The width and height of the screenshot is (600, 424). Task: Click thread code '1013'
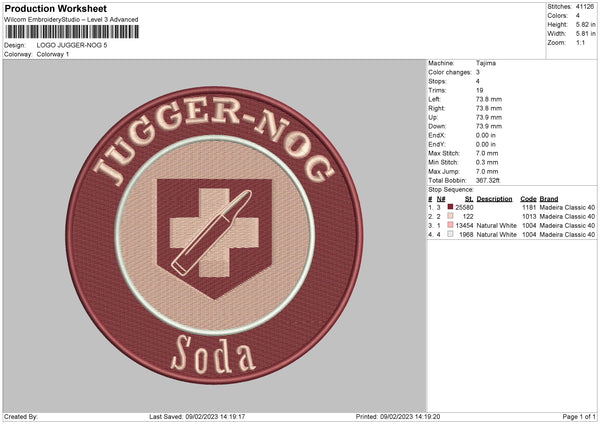point(529,216)
